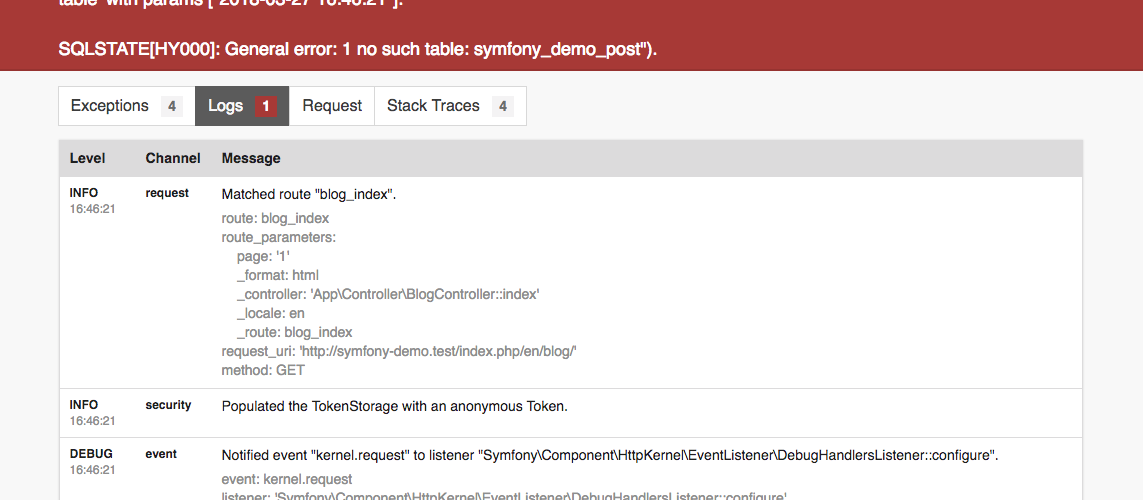Click the 16:46:21 timestamp in the security row
Image resolution: width=1143 pixels, height=500 pixels.
tap(93, 421)
